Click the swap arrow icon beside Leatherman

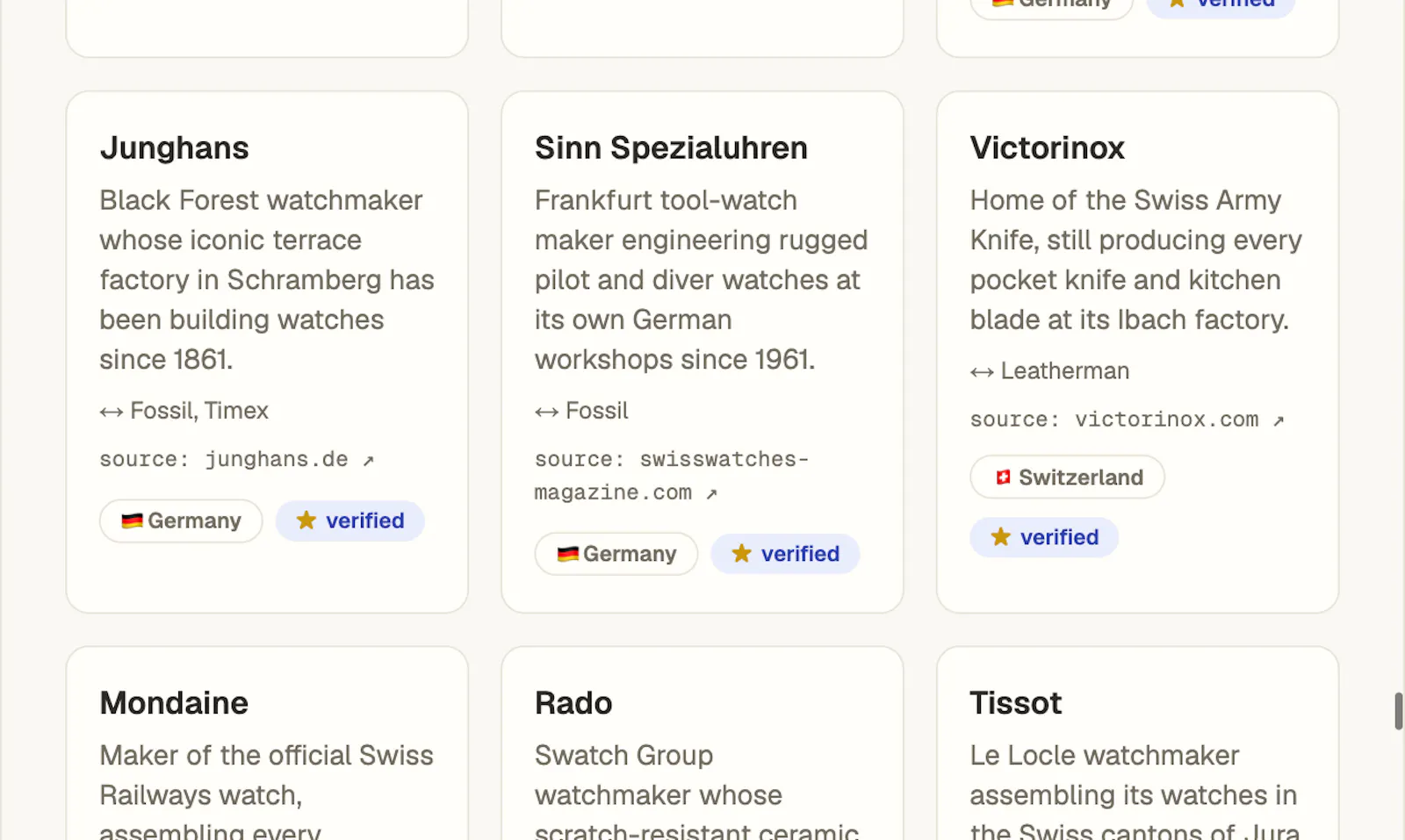click(983, 372)
